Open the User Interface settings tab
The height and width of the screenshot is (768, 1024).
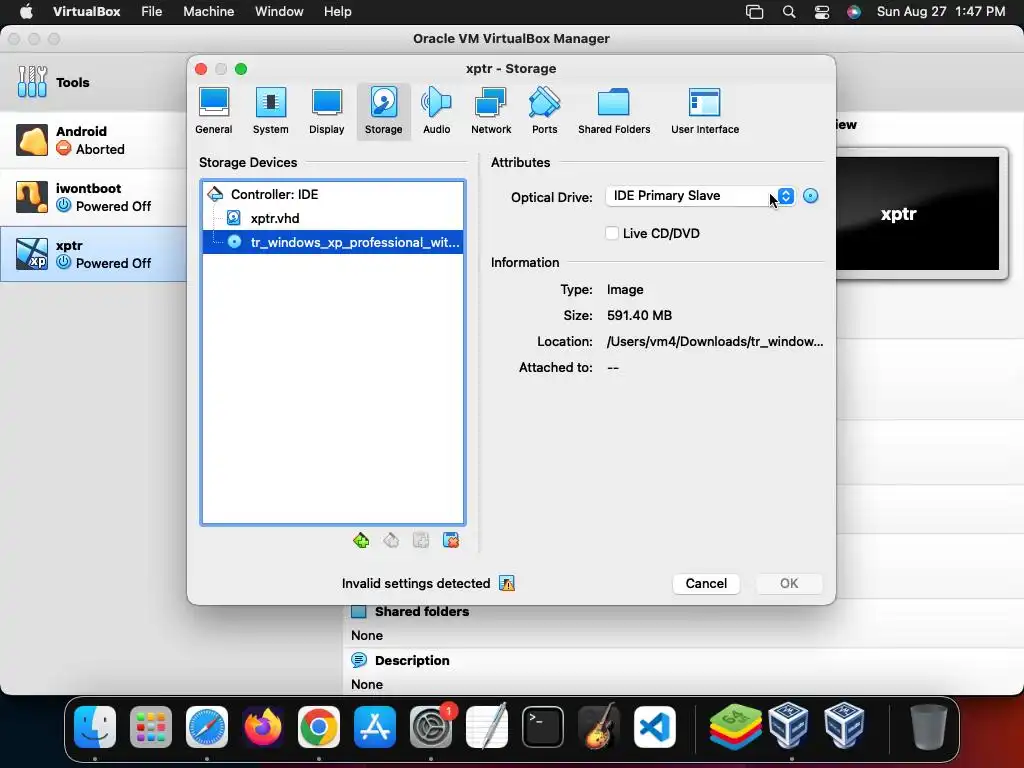(x=705, y=111)
